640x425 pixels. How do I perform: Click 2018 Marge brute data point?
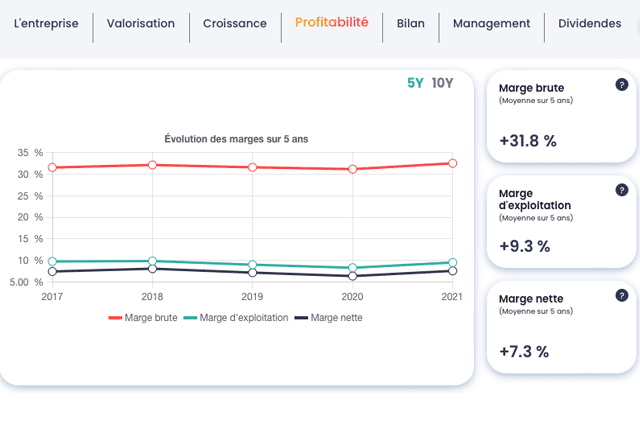coord(152,165)
